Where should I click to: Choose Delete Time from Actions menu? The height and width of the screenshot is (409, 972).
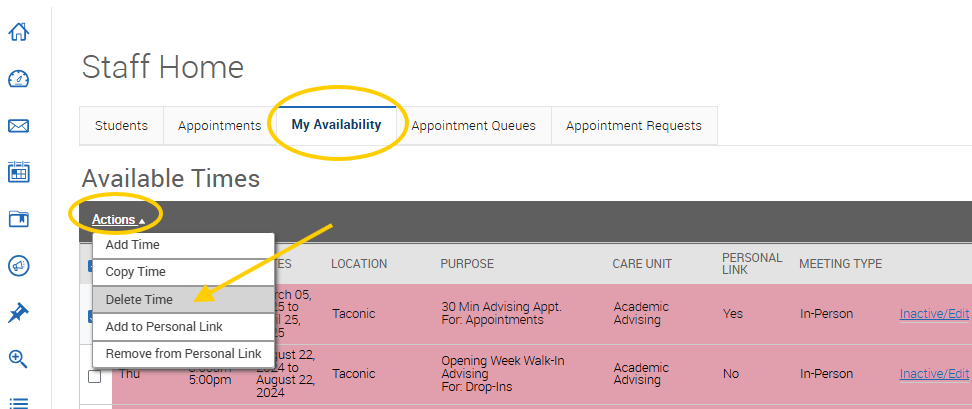[x=139, y=299]
